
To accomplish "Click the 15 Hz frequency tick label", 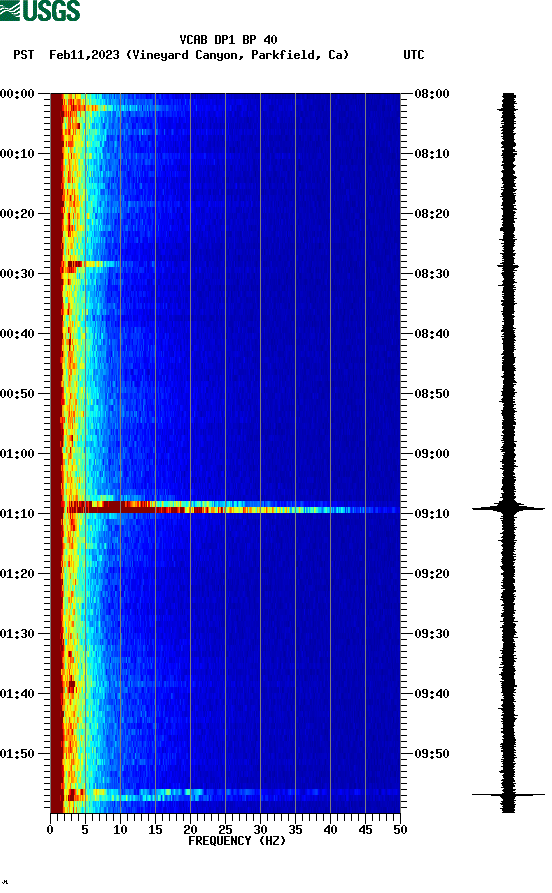I will (155, 830).
